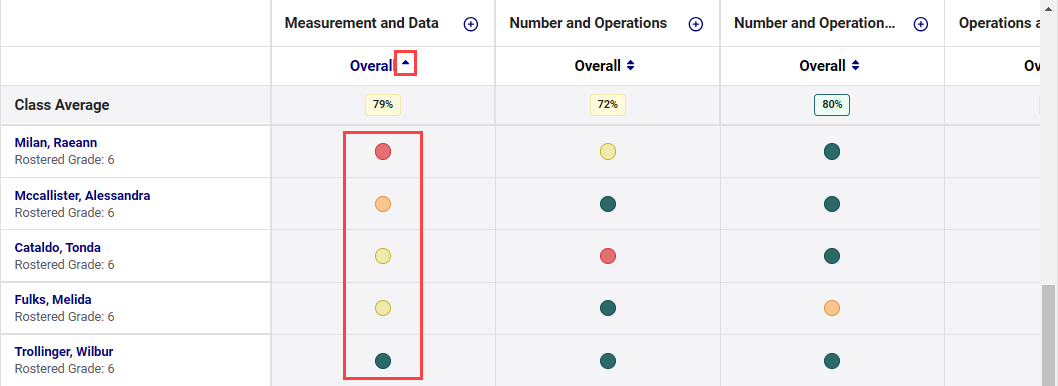The height and width of the screenshot is (386, 1058).
Task: Click Trollinger's green dot in third column
Action: (x=832, y=360)
